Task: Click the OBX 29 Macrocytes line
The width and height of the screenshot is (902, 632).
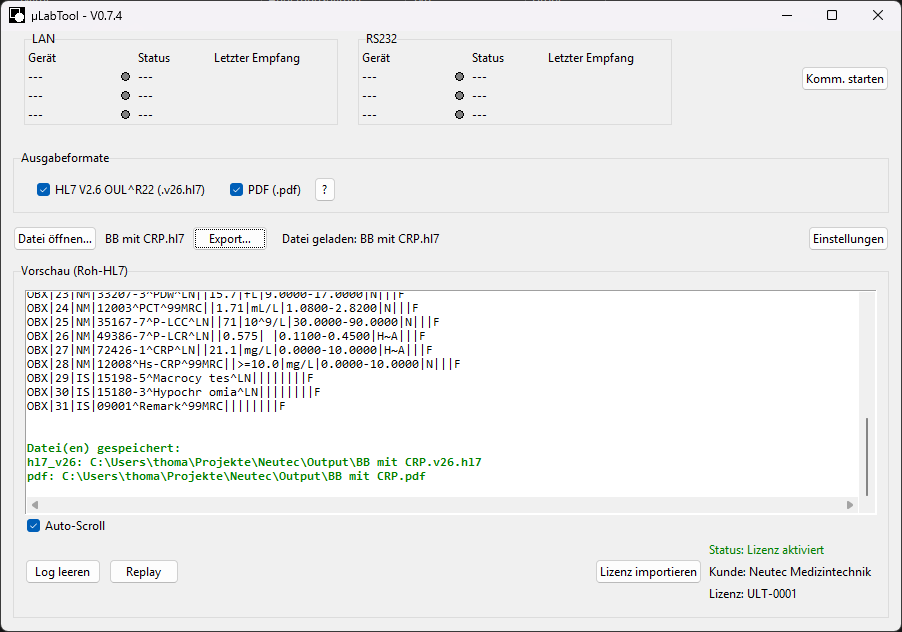Action: click(170, 378)
